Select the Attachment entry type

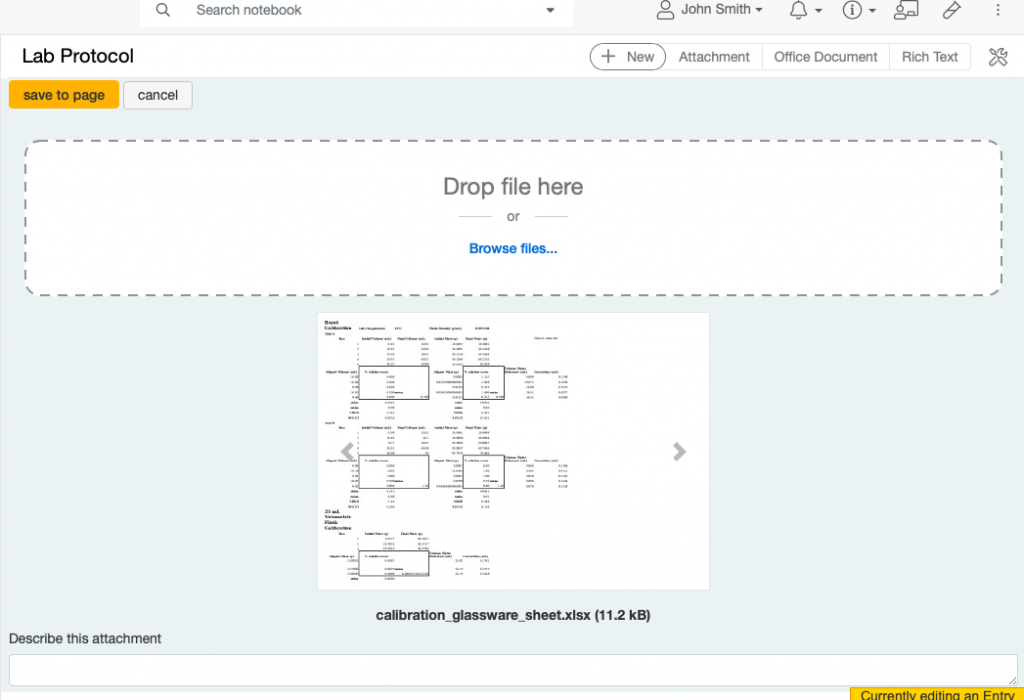[x=714, y=57]
